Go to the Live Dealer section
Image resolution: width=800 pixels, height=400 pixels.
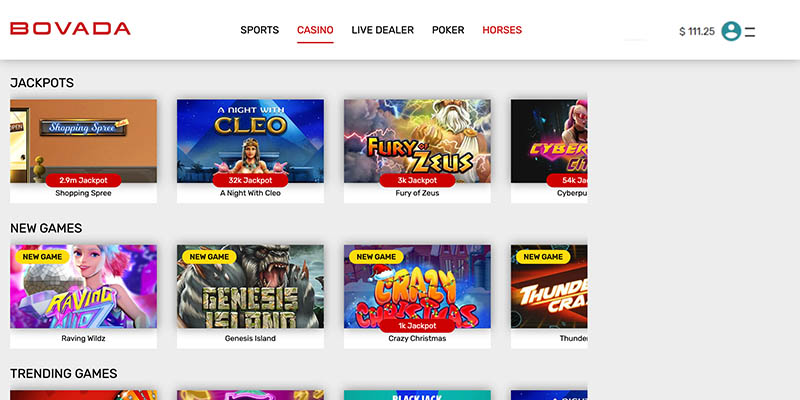tap(383, 30)
